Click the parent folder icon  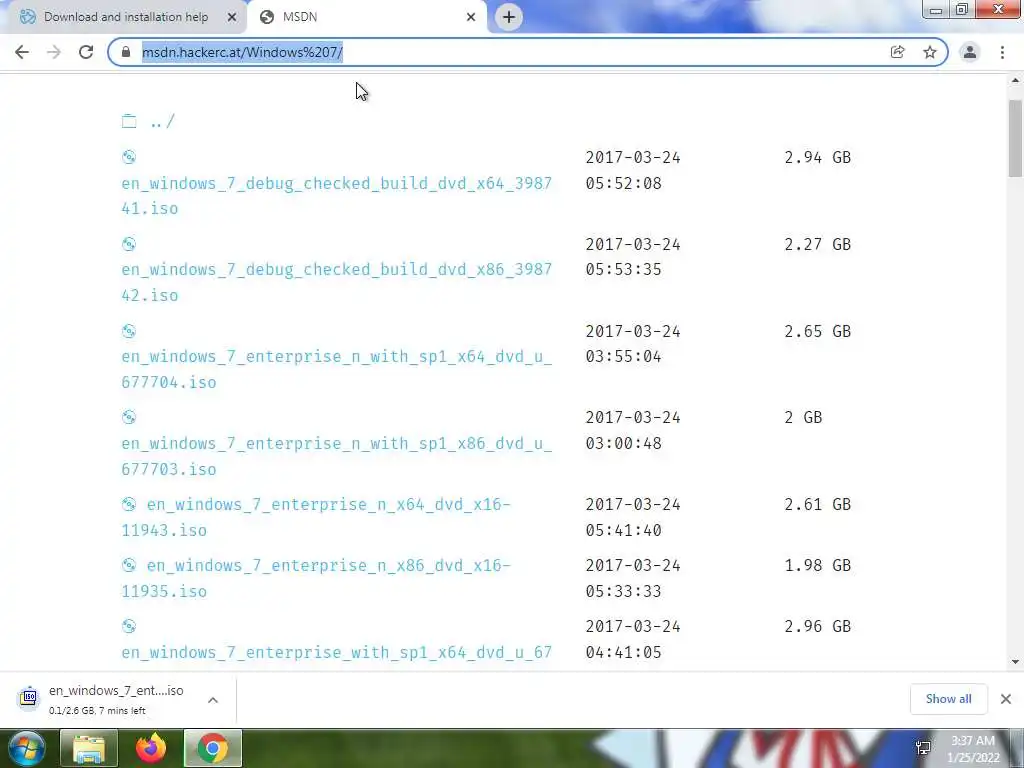click(129, 121)
